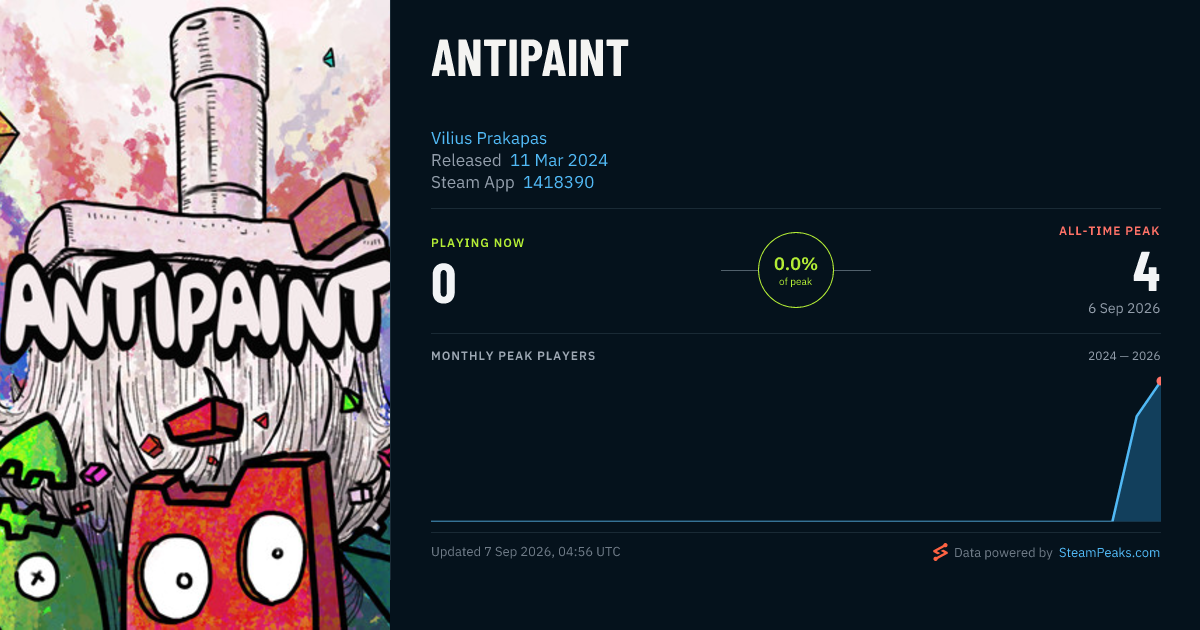Image resolution: width=1200 pixels, height=630 pixels.
Task: Click the SteamPeaks logo icon
Action: 940,552
